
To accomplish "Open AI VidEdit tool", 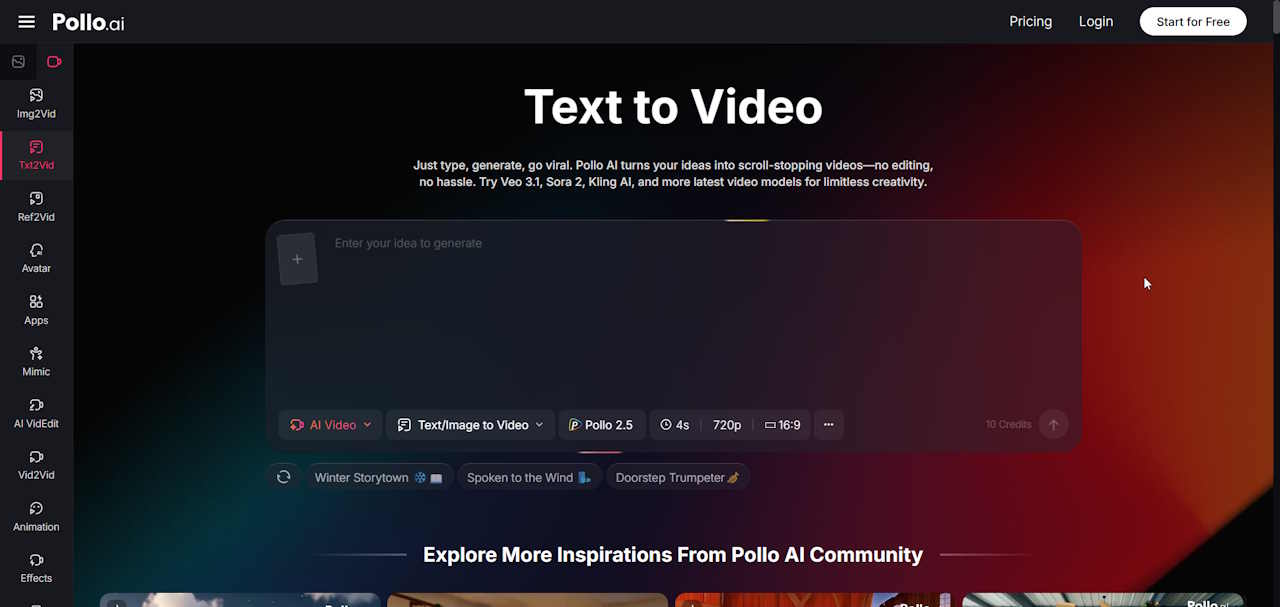I will point(36,412).
